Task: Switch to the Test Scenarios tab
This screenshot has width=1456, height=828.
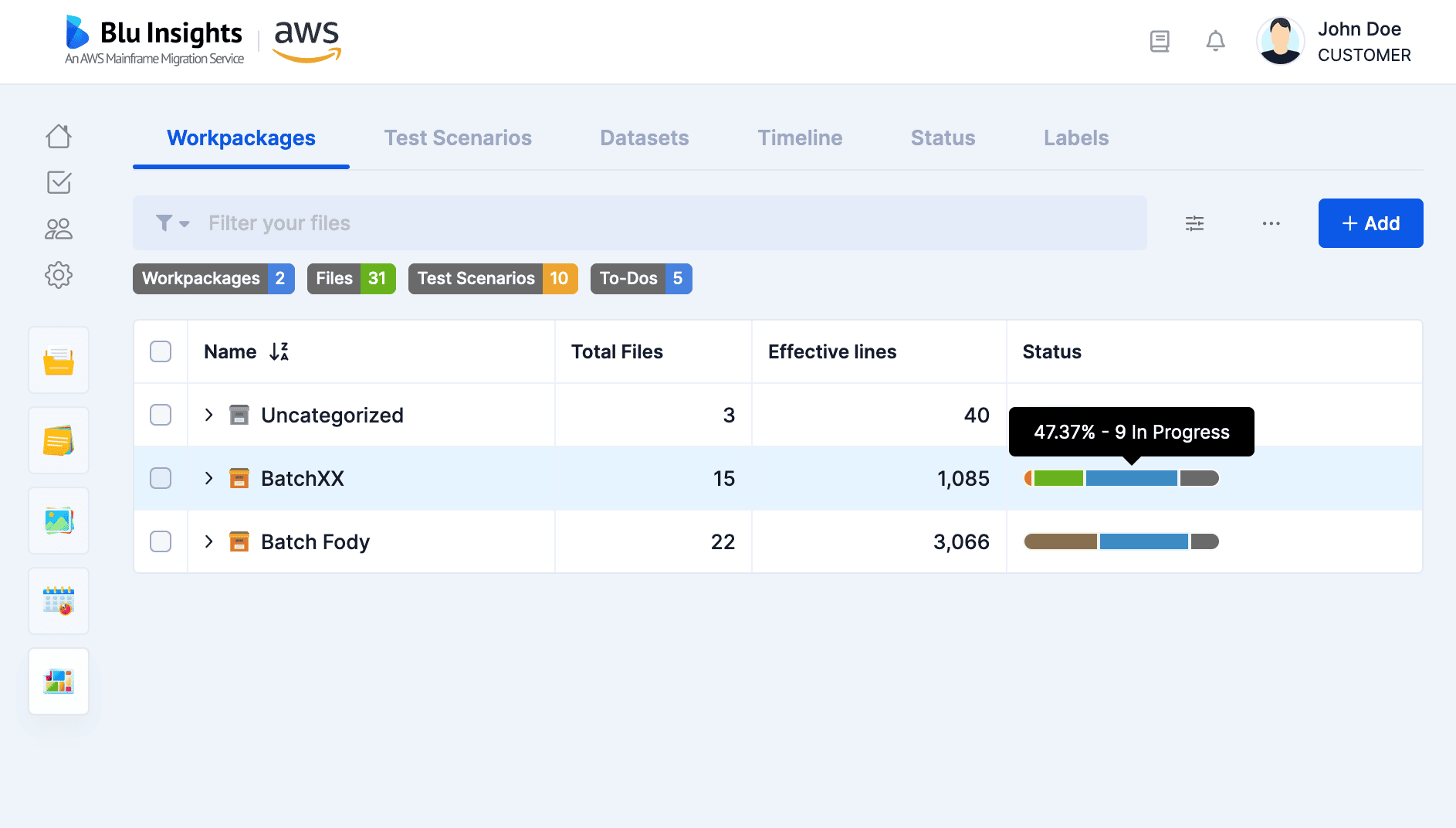Action: [x=458, y=138]
